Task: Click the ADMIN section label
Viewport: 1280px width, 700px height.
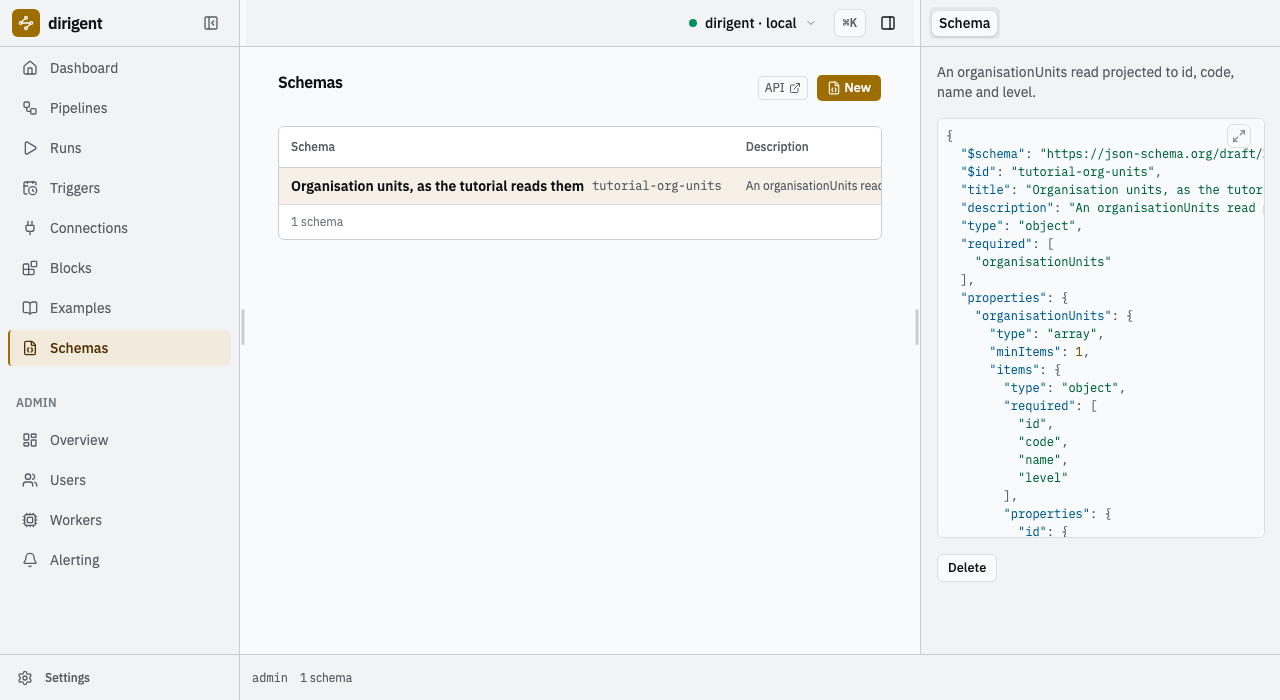Action: point(36,403)
